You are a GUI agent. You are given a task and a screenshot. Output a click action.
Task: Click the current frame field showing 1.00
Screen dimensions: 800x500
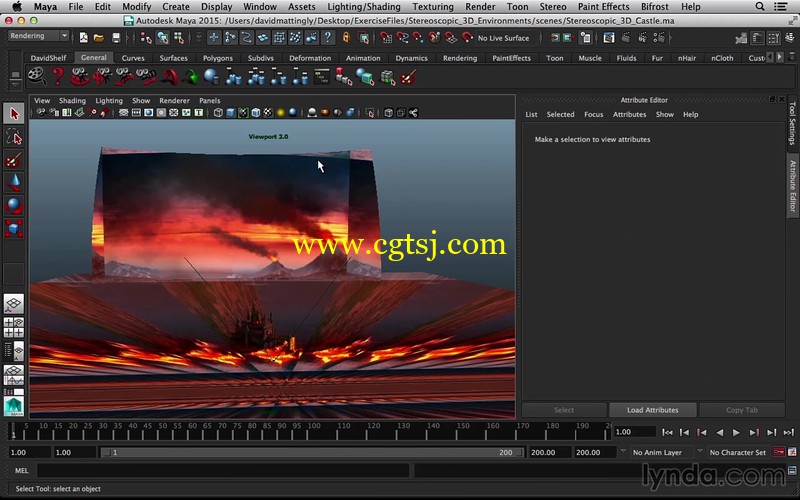tap(634, 432)
